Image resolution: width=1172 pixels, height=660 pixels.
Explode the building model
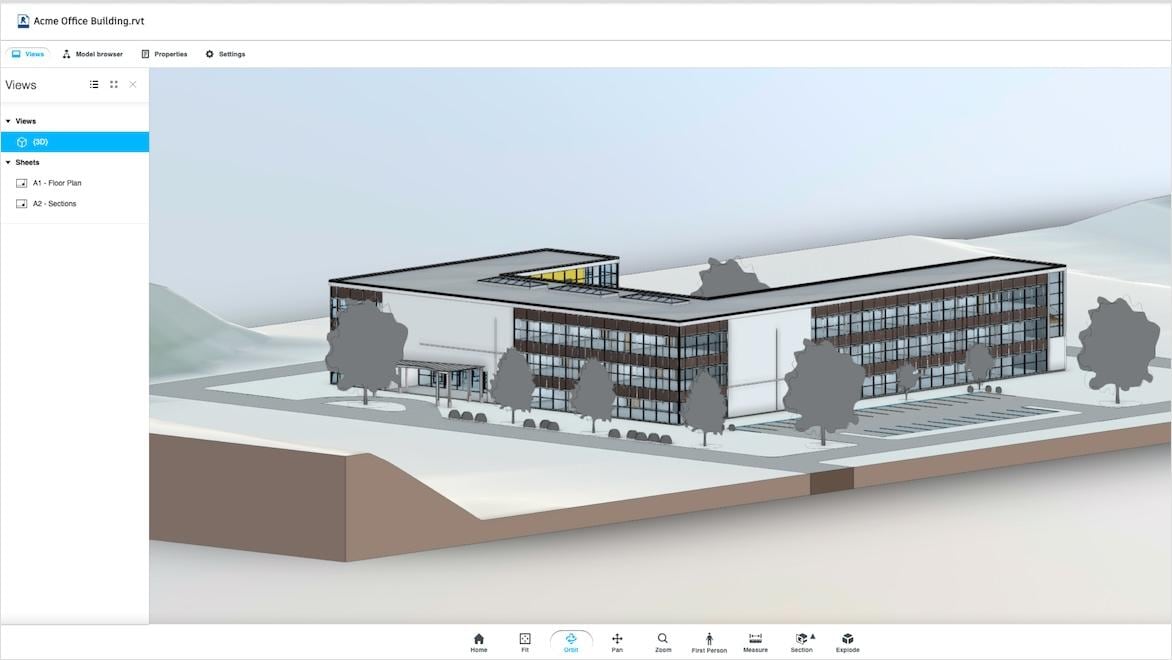pos(847,641)
